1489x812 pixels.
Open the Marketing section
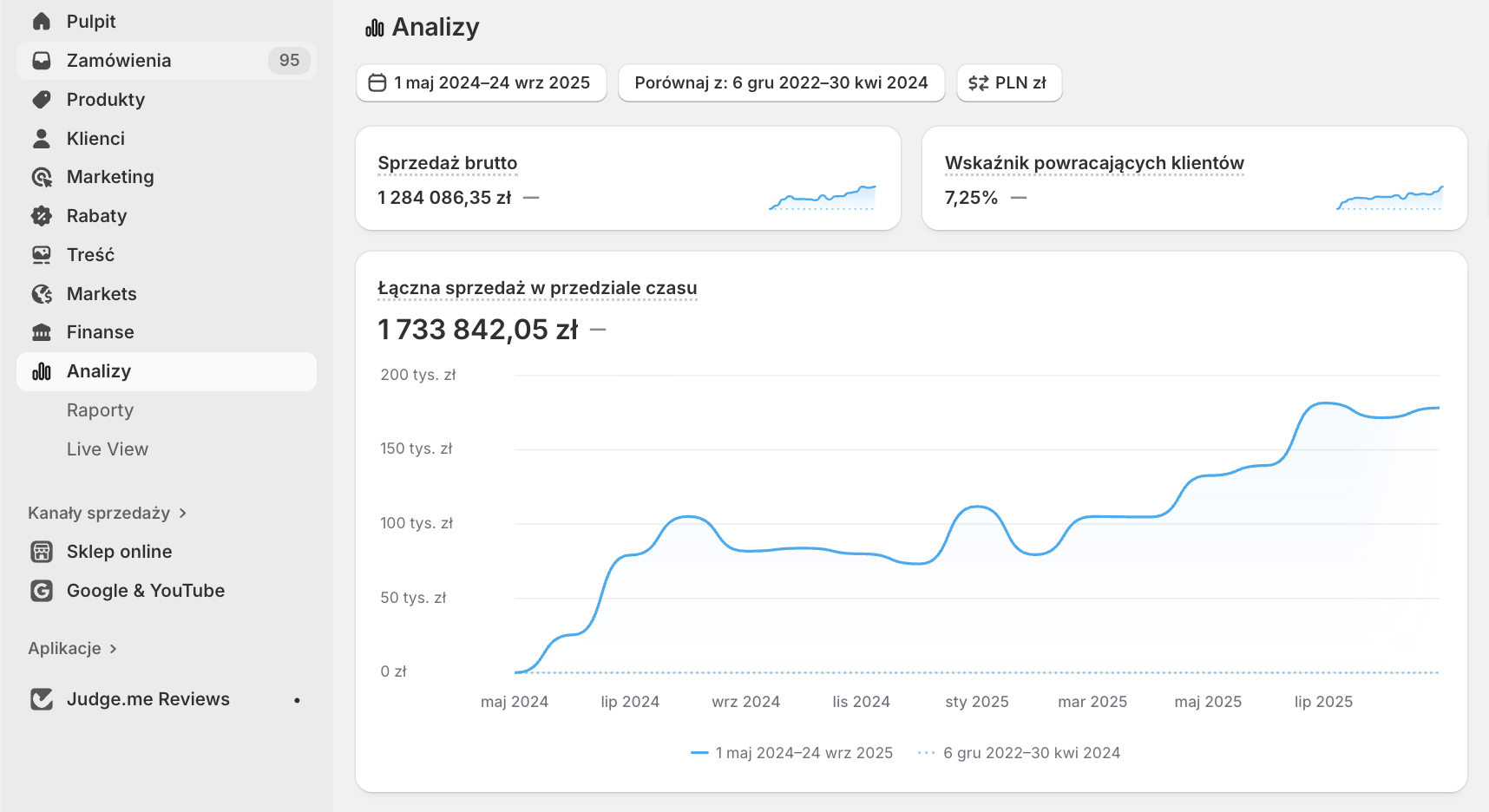(166, 177)
